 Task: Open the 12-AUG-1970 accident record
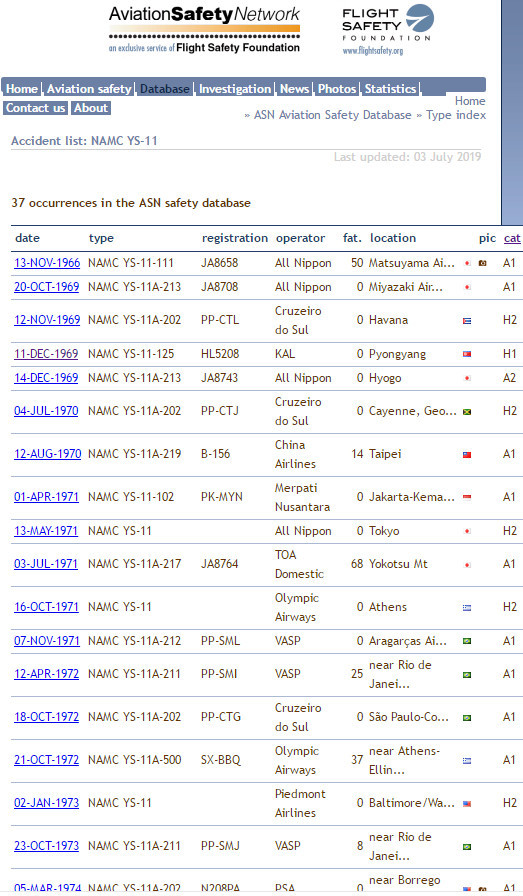click(x=47, y=454)
